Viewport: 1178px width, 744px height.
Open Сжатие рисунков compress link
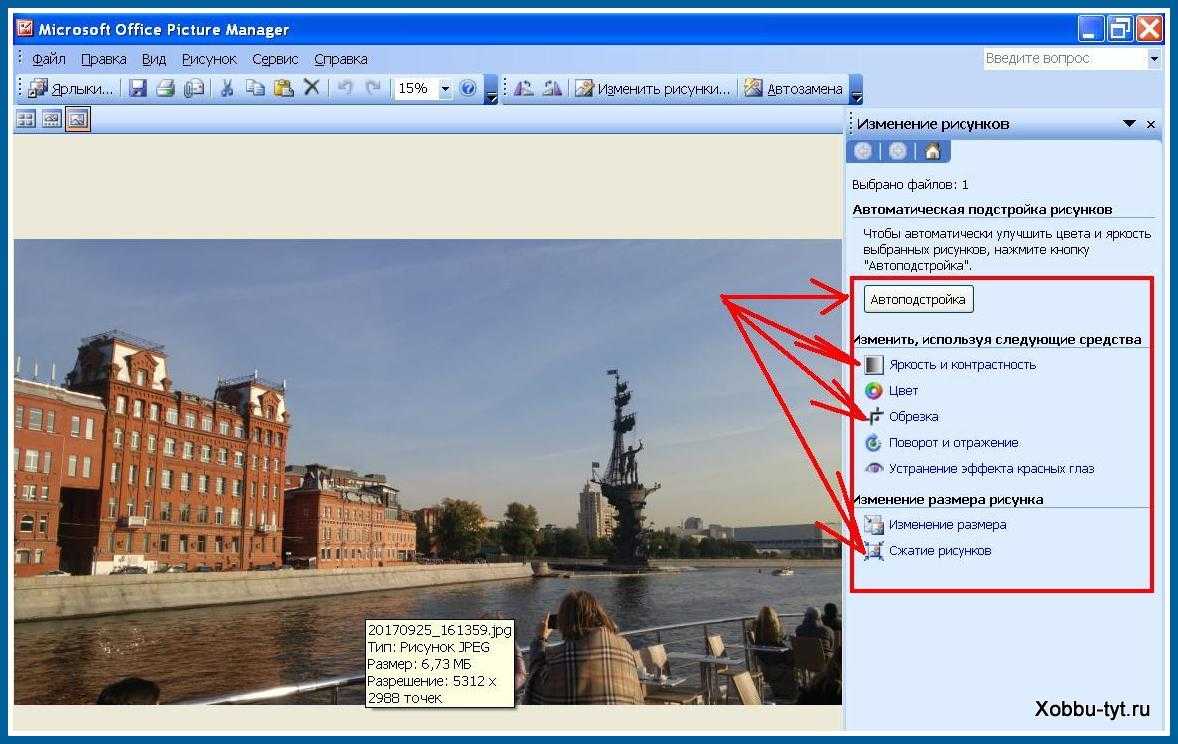940,551
